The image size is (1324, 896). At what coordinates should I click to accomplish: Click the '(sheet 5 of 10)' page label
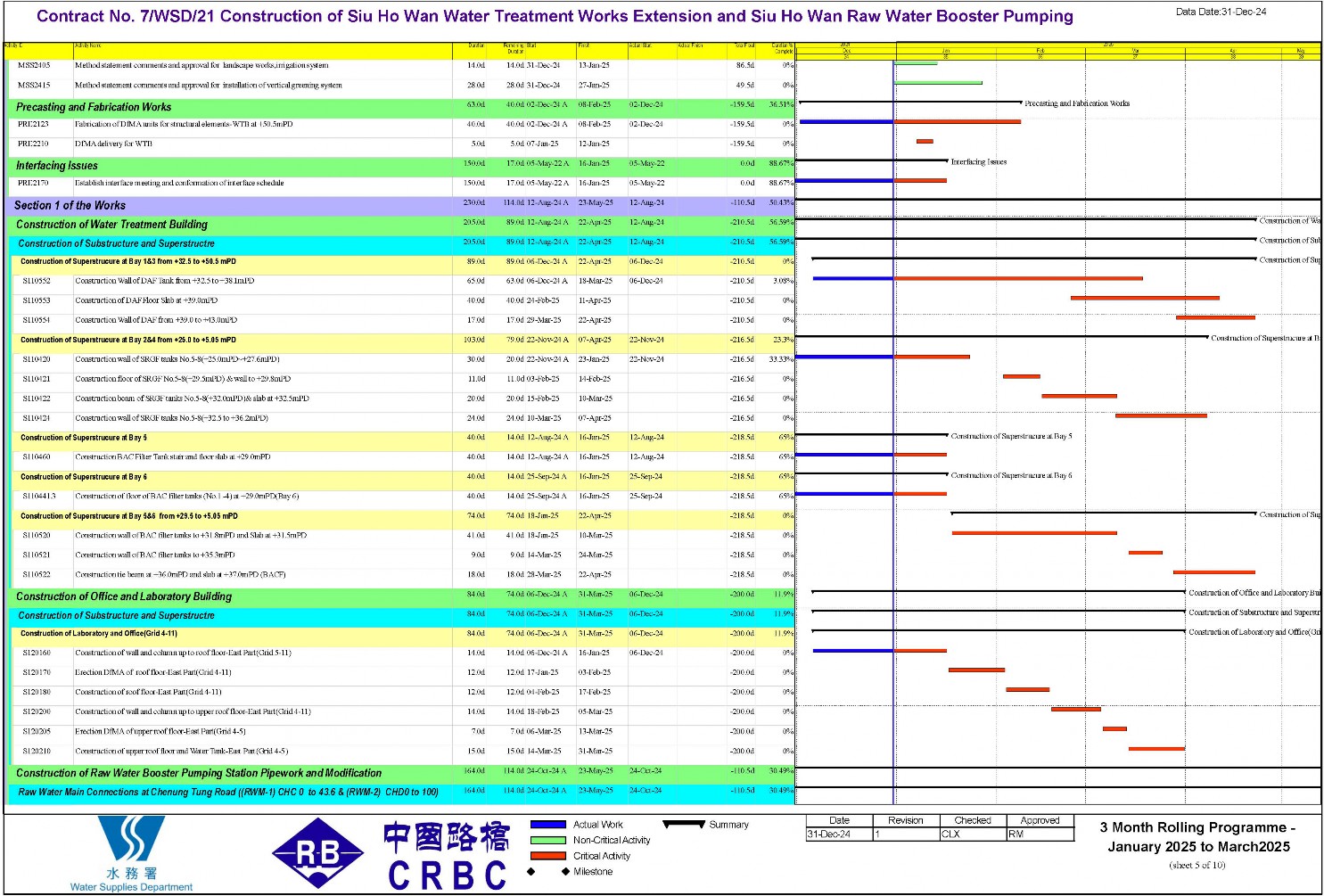(x=1197, y=866)
